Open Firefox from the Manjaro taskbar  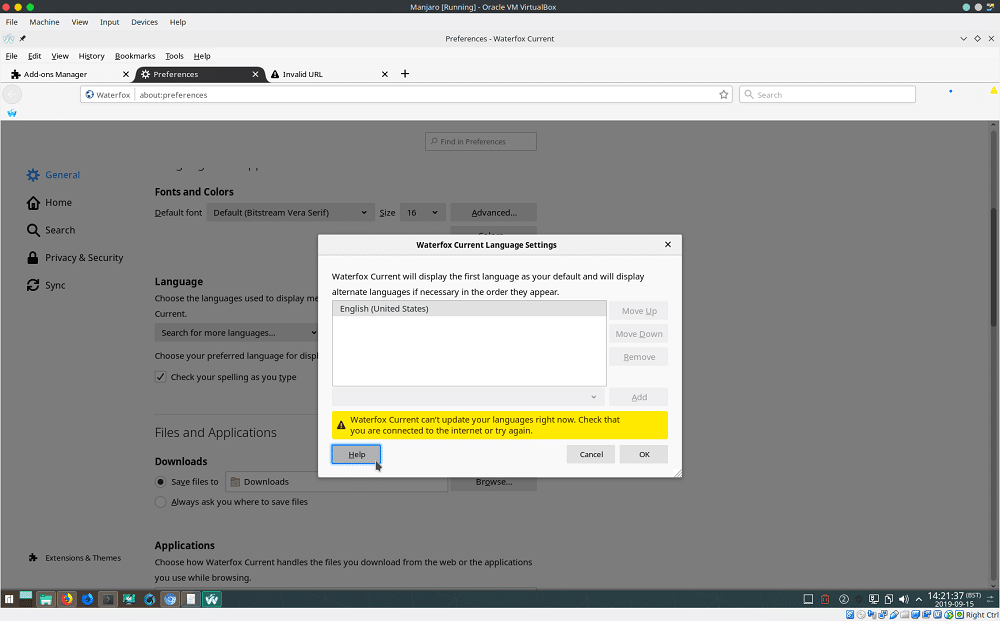click(67, 599)
